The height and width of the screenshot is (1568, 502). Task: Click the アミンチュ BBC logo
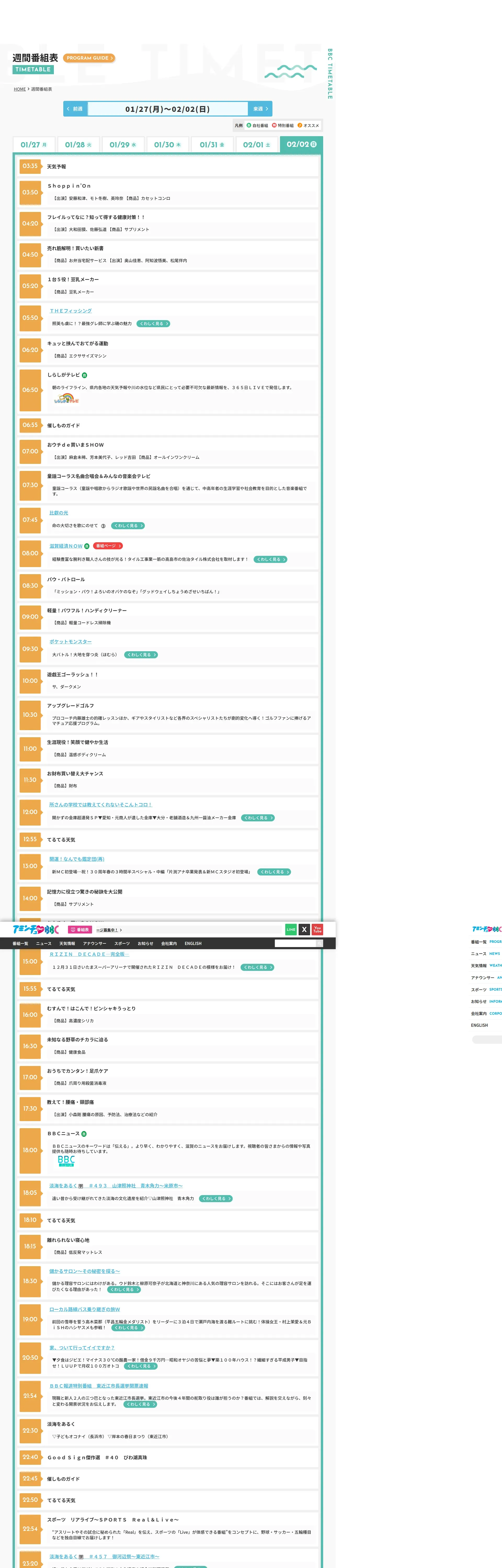(36, 930)
